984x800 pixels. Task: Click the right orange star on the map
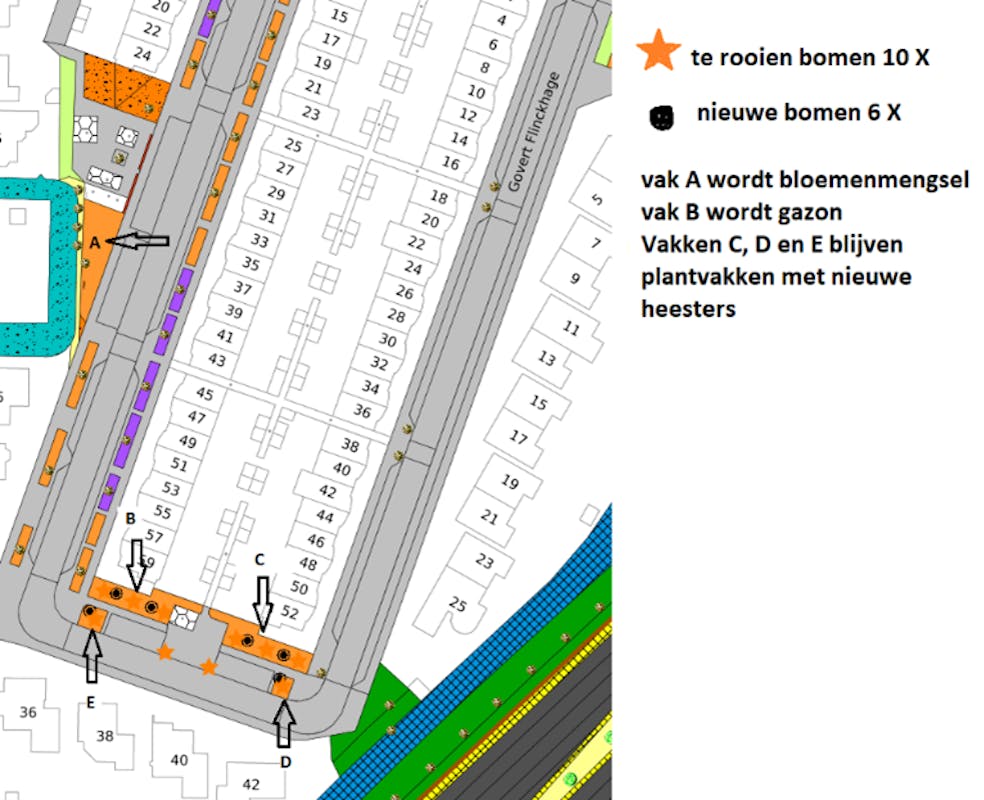coord(208,666)
